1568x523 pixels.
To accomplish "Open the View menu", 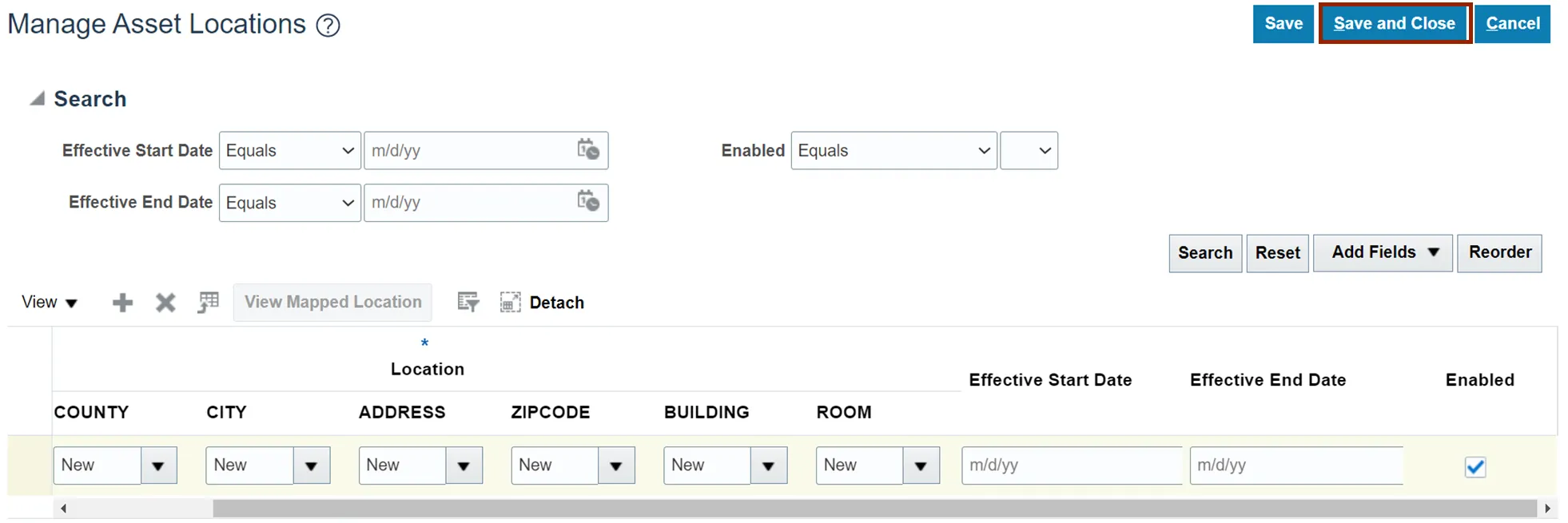I will coord(49,303).
